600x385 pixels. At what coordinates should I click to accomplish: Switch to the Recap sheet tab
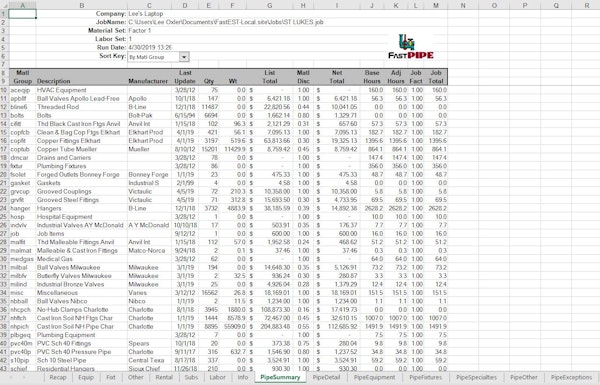coord(58,377)
